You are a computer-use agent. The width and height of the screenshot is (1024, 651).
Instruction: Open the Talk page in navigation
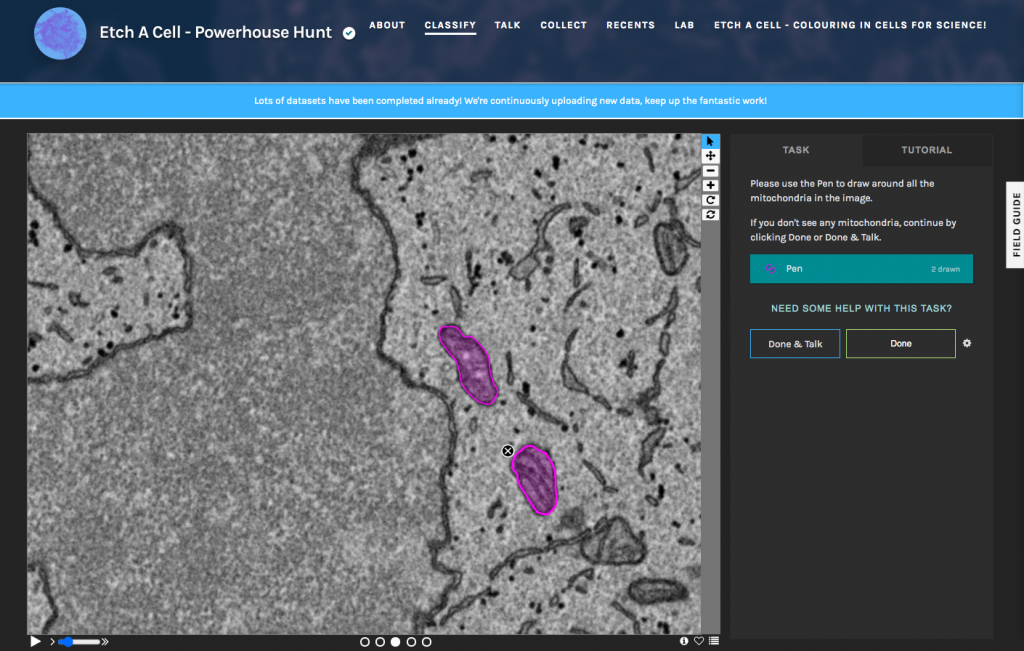[x=507, y=25]
